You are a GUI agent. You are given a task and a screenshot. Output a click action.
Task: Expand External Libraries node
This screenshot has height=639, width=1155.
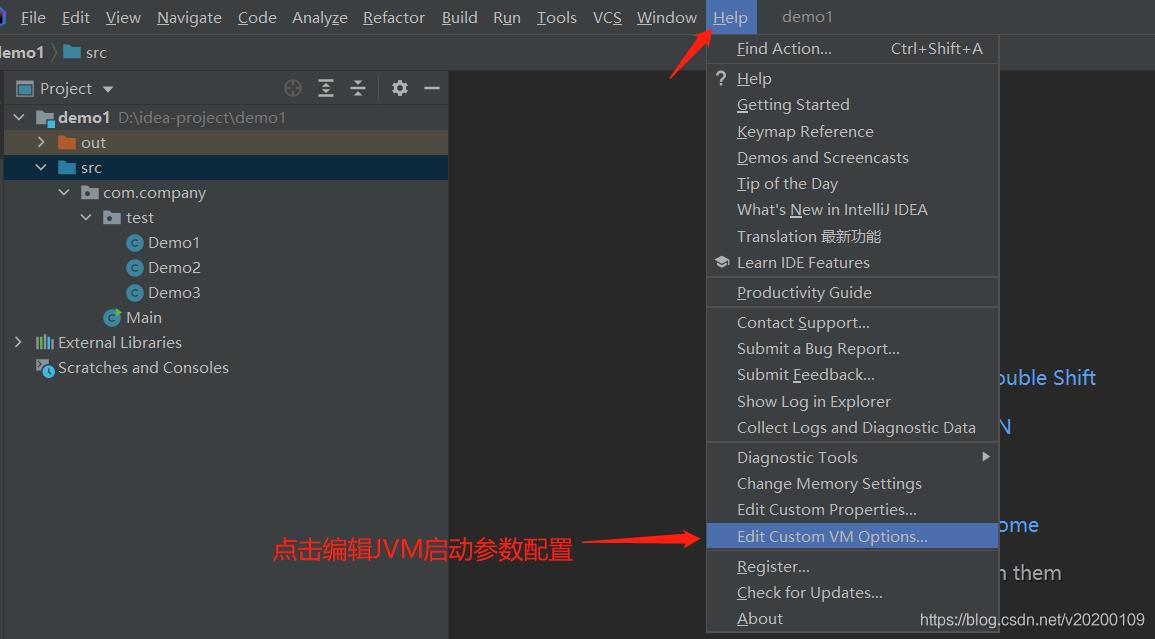18,342
